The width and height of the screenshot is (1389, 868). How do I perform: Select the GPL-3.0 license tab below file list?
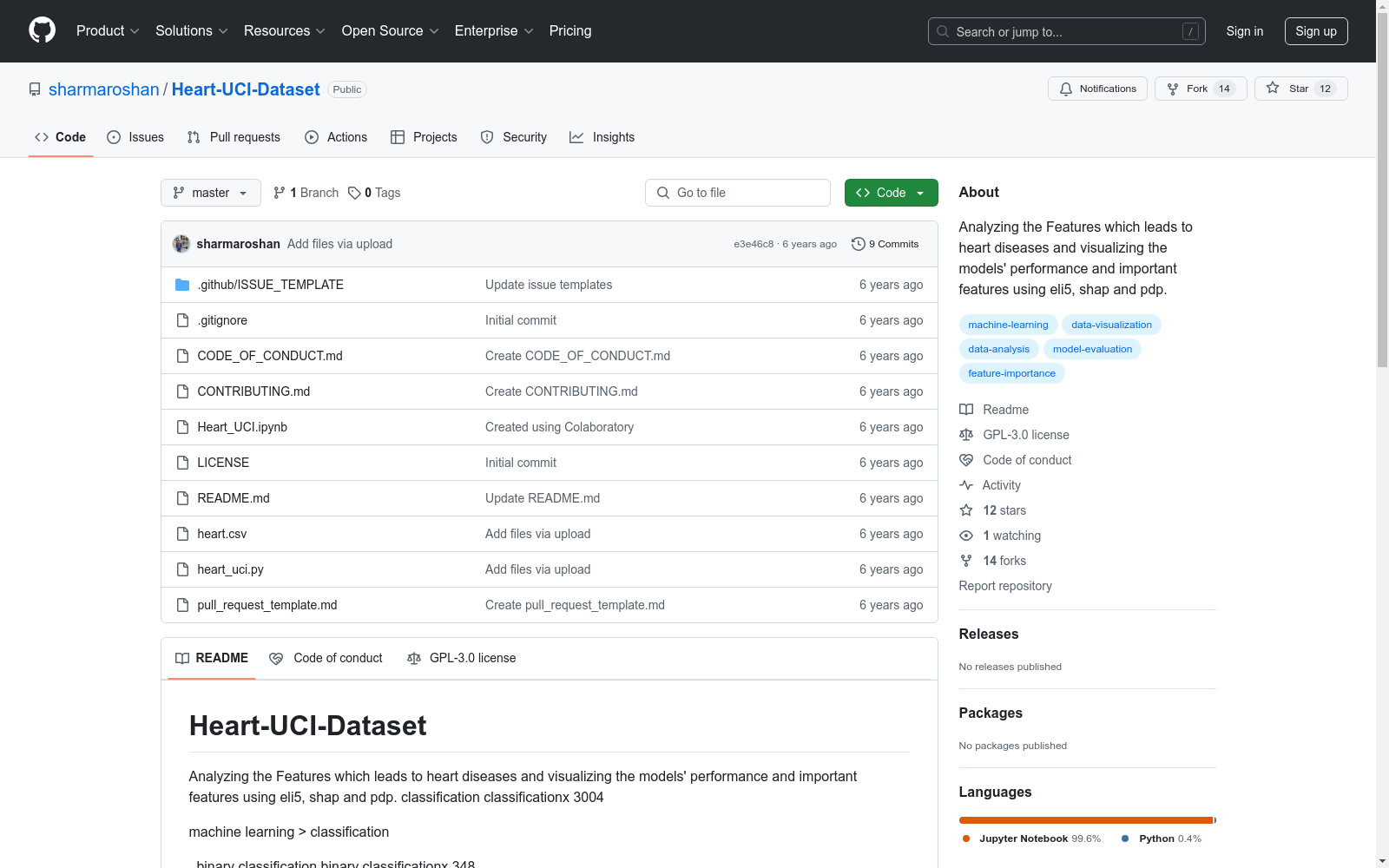tap(462, 658)
